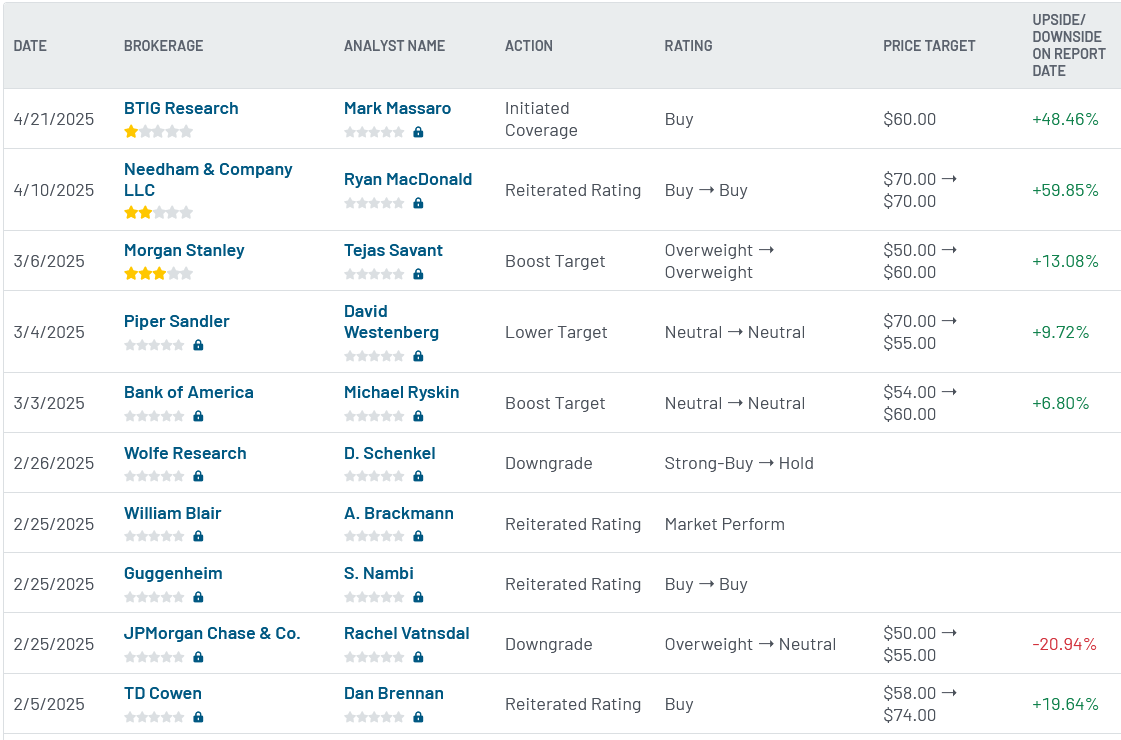Click the grey star rating under Piper Sandler

pos(154,345)
